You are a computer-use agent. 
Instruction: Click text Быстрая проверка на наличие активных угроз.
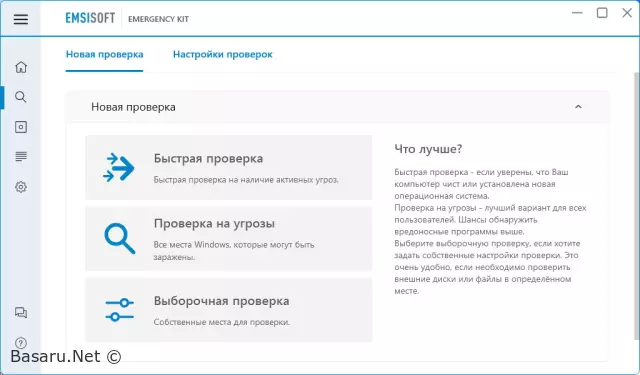point(246,180)
